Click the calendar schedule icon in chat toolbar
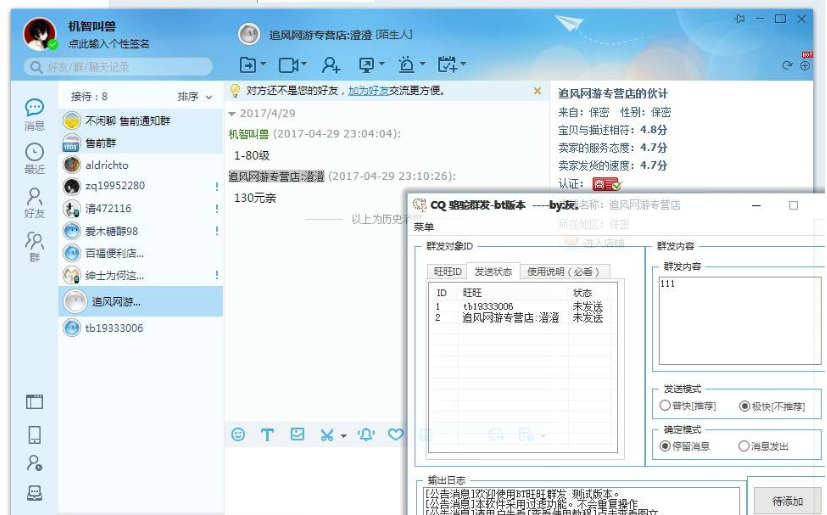Viewport: 827px width, 515px height. [x=448, y=64]
